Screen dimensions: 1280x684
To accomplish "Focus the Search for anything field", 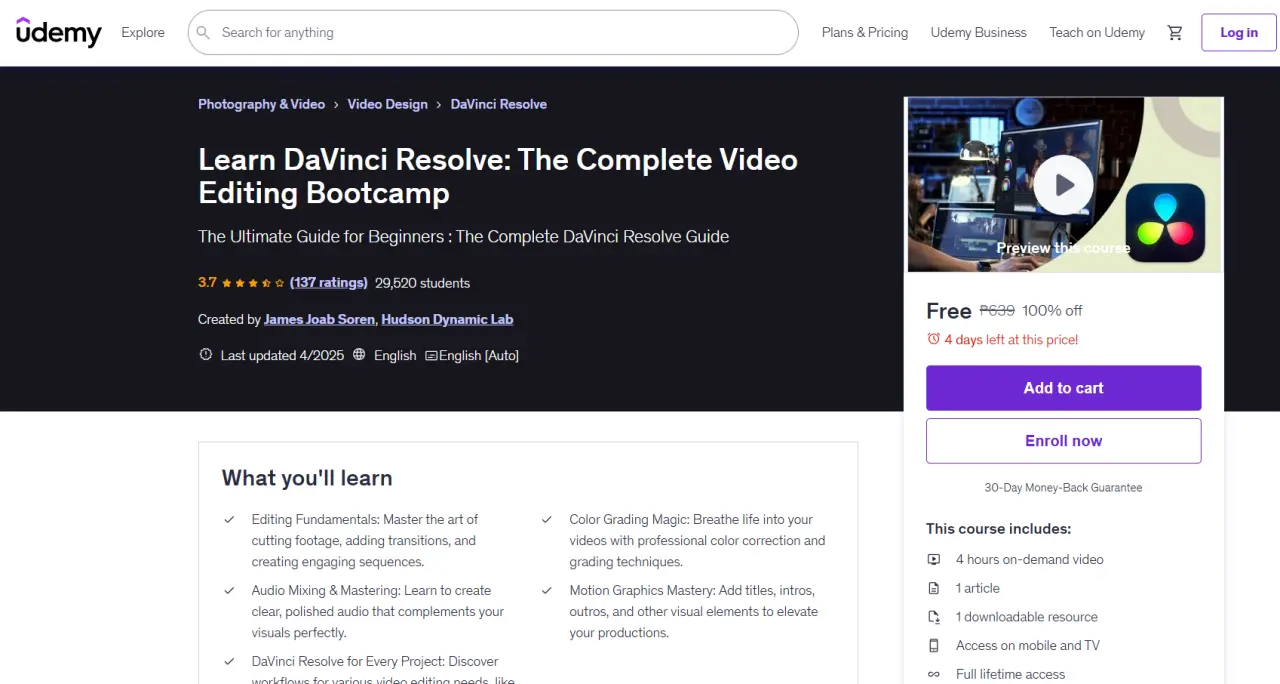I will (x=493, y=33).
